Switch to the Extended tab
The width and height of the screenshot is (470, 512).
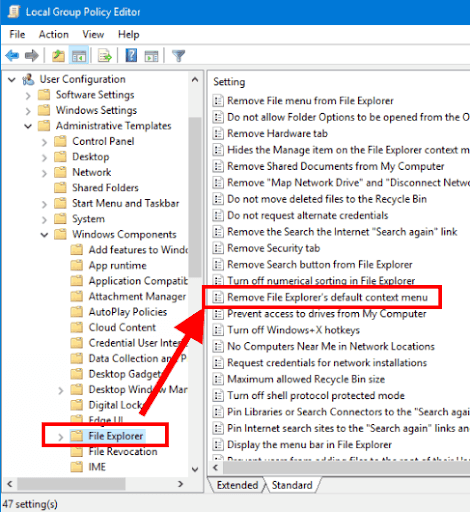tap(237, 485)
